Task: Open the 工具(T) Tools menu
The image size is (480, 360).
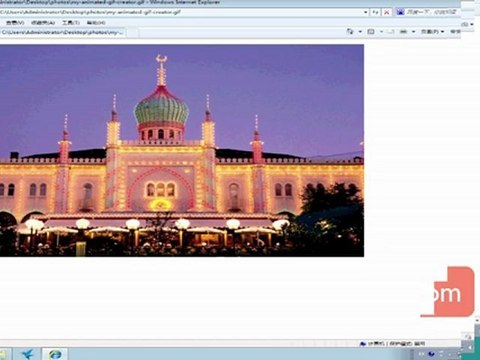Action: [71, 23]
